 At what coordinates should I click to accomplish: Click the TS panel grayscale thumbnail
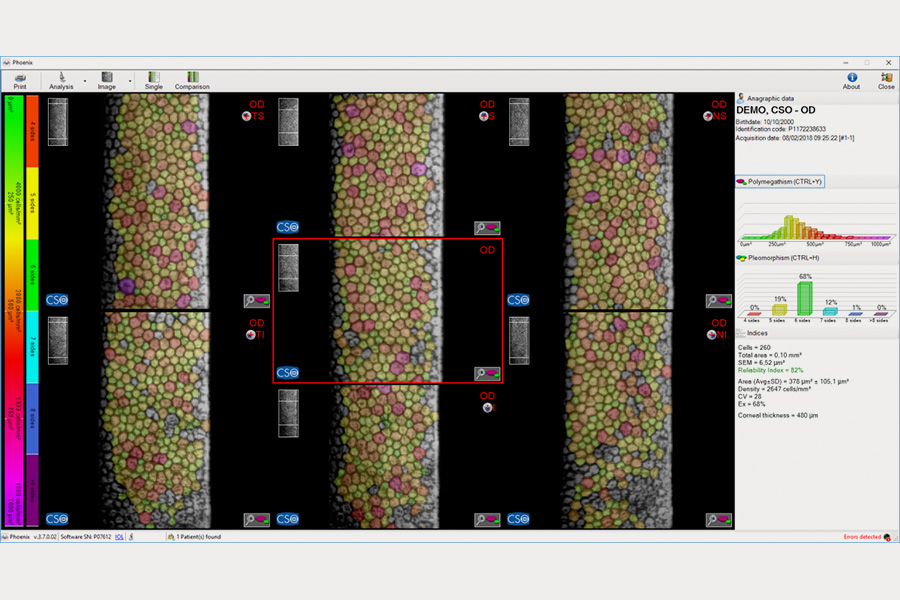tap(58, 122)
